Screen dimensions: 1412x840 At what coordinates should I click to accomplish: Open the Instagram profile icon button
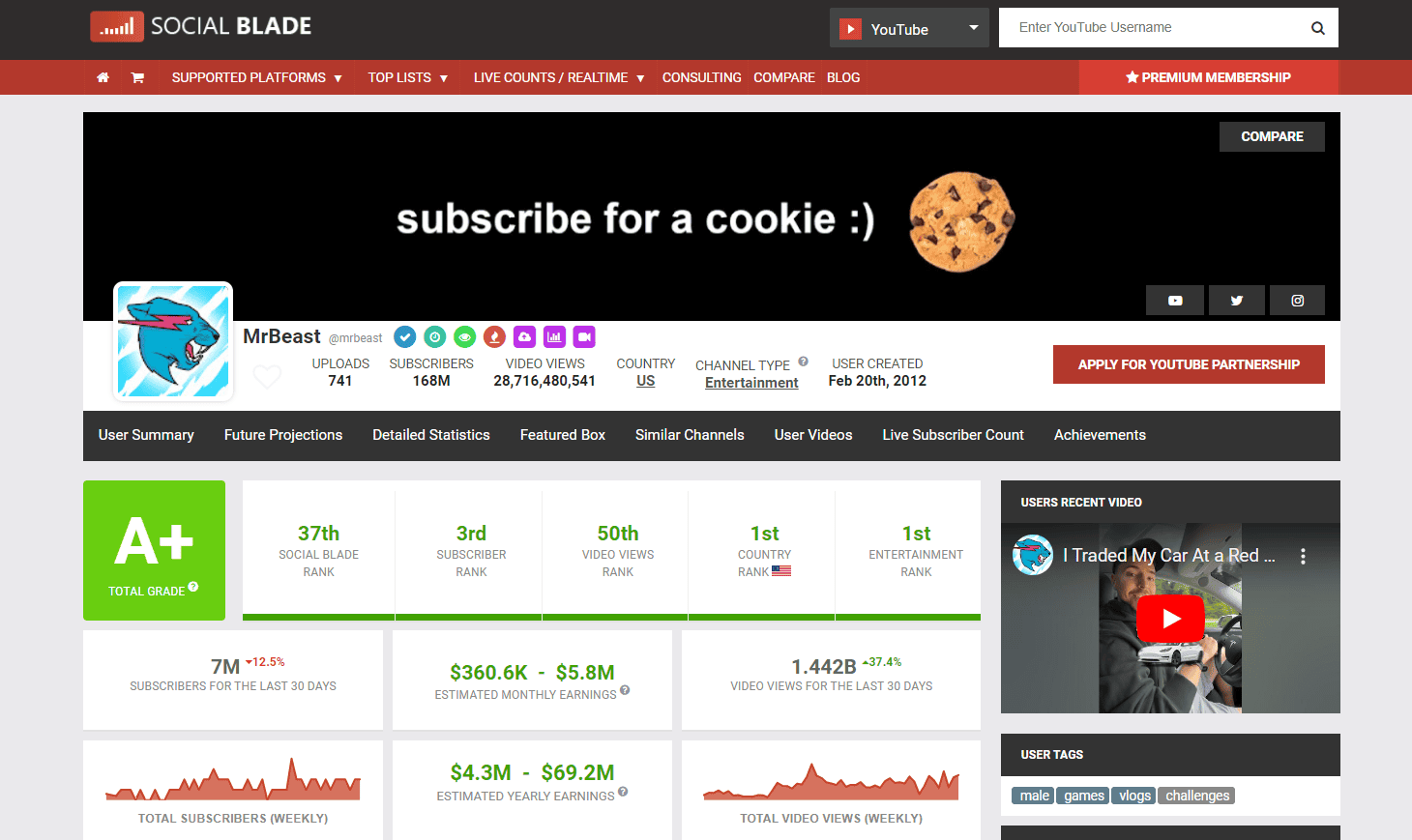[x=1297, y=301]
